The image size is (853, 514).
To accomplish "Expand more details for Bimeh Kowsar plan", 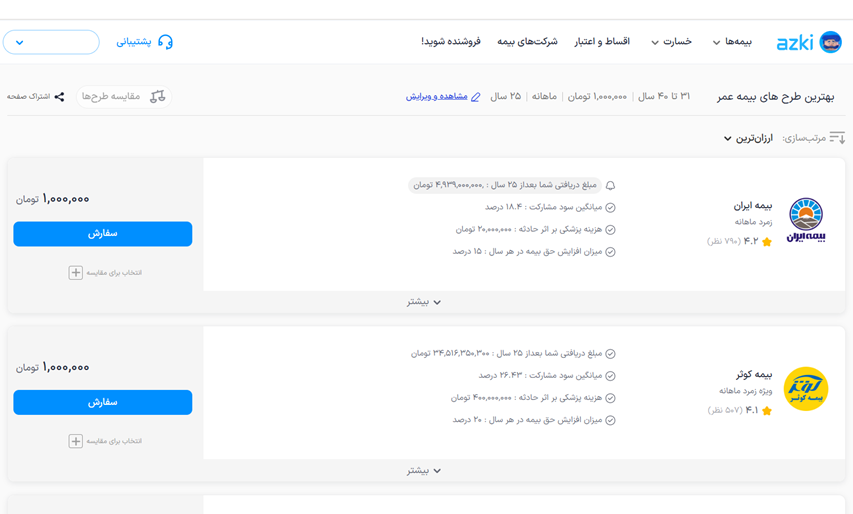I will (424, 471).
